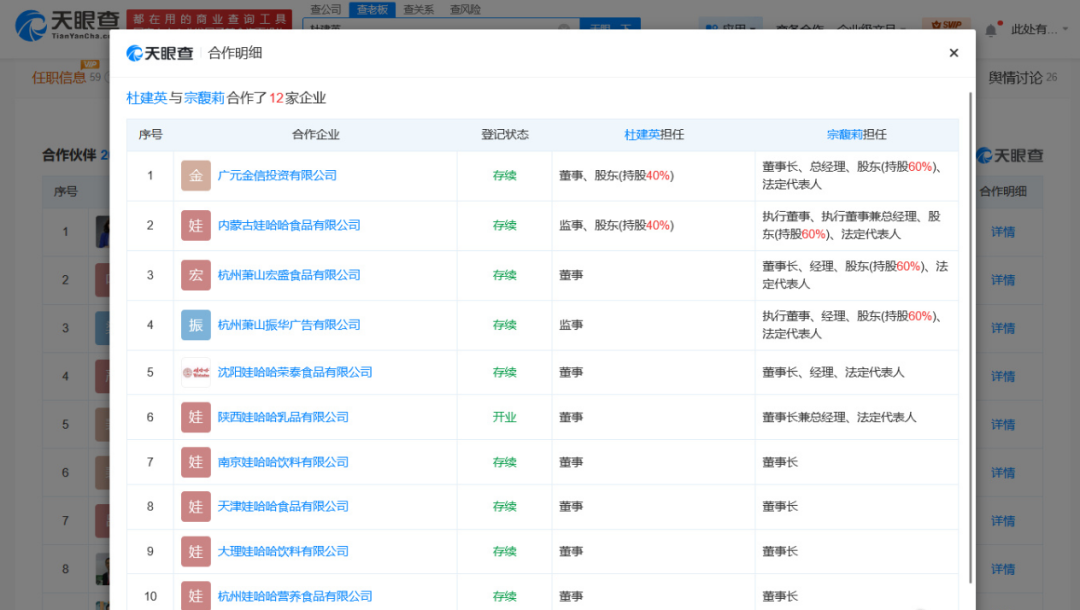The width and height of the screenshot is (1080, 610).
Task: Click 详情 link in background row 6
Action: point(1003,473)
